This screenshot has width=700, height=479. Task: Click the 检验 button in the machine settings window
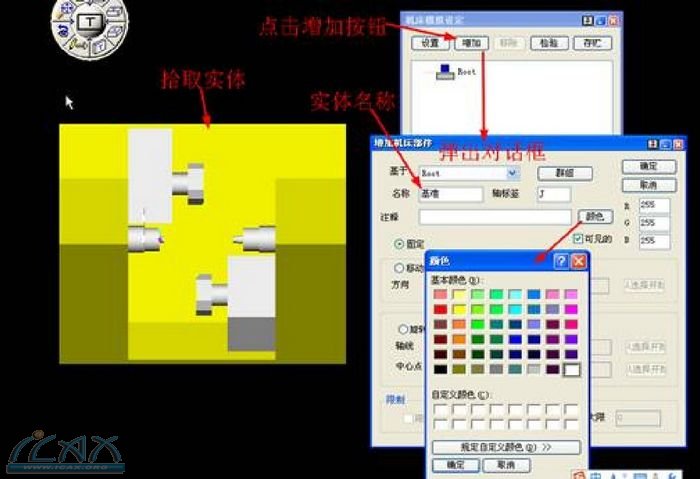(549, 43)
